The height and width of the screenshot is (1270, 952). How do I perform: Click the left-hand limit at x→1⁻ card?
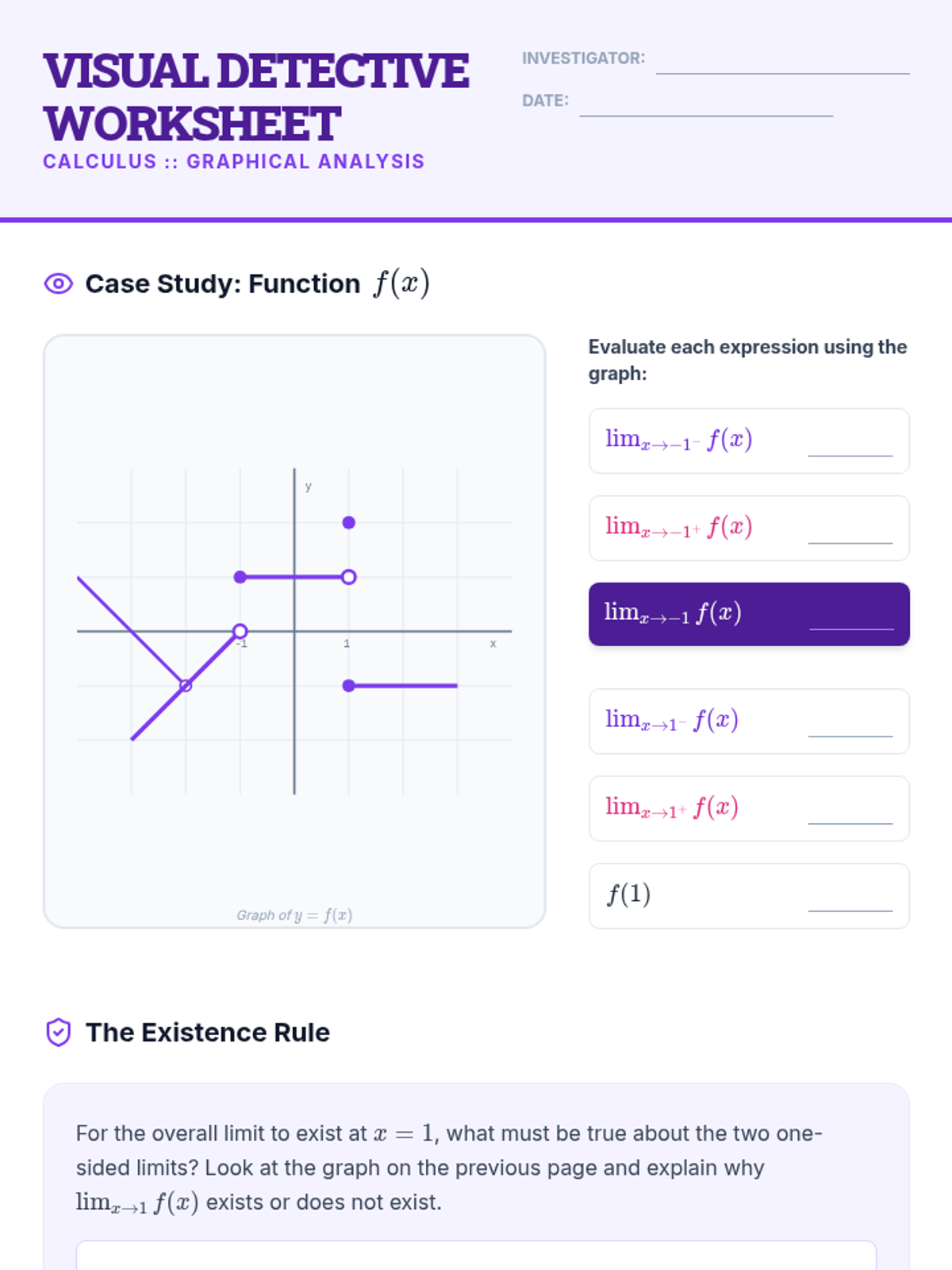(749, 722)
